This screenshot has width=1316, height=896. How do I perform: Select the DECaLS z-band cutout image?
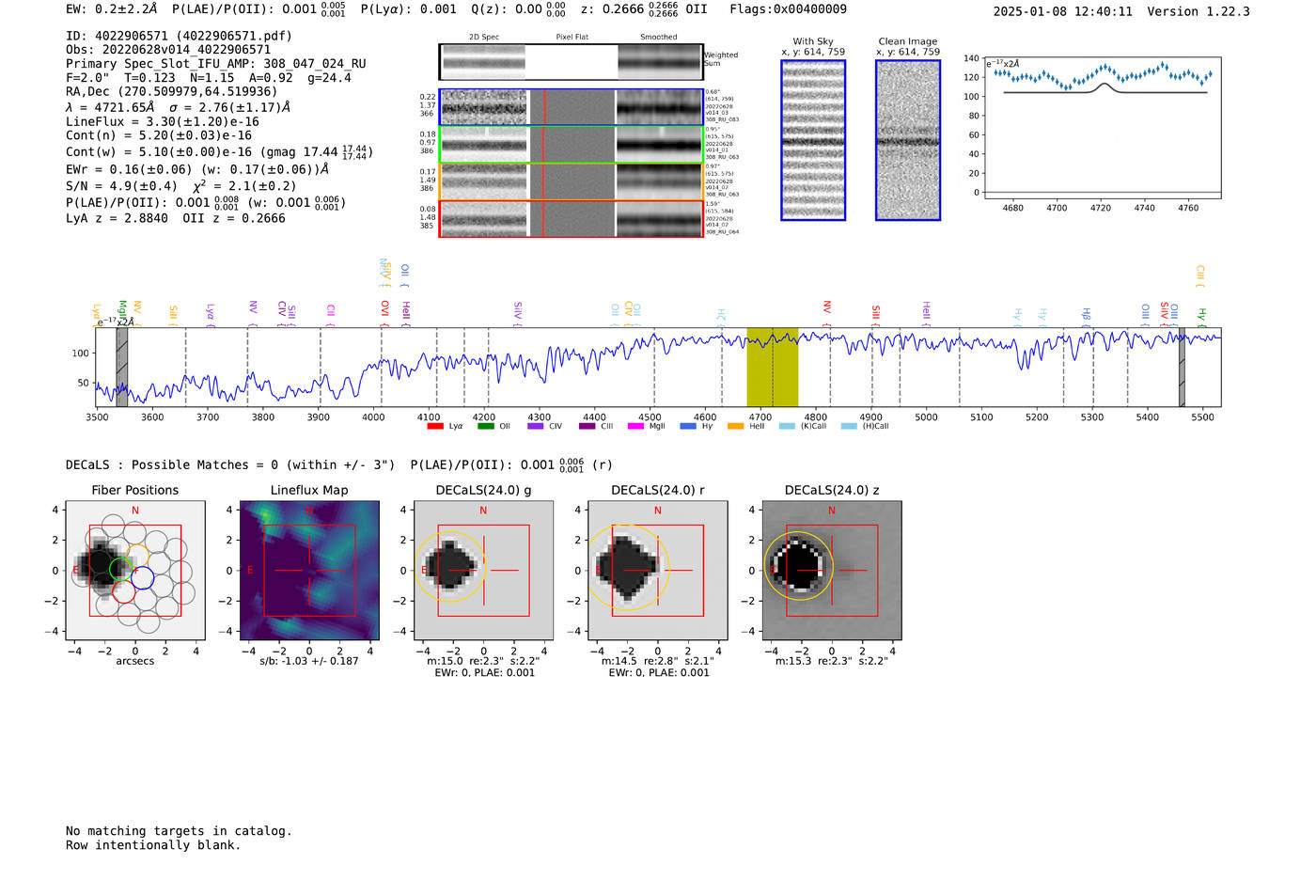point(831,571)
